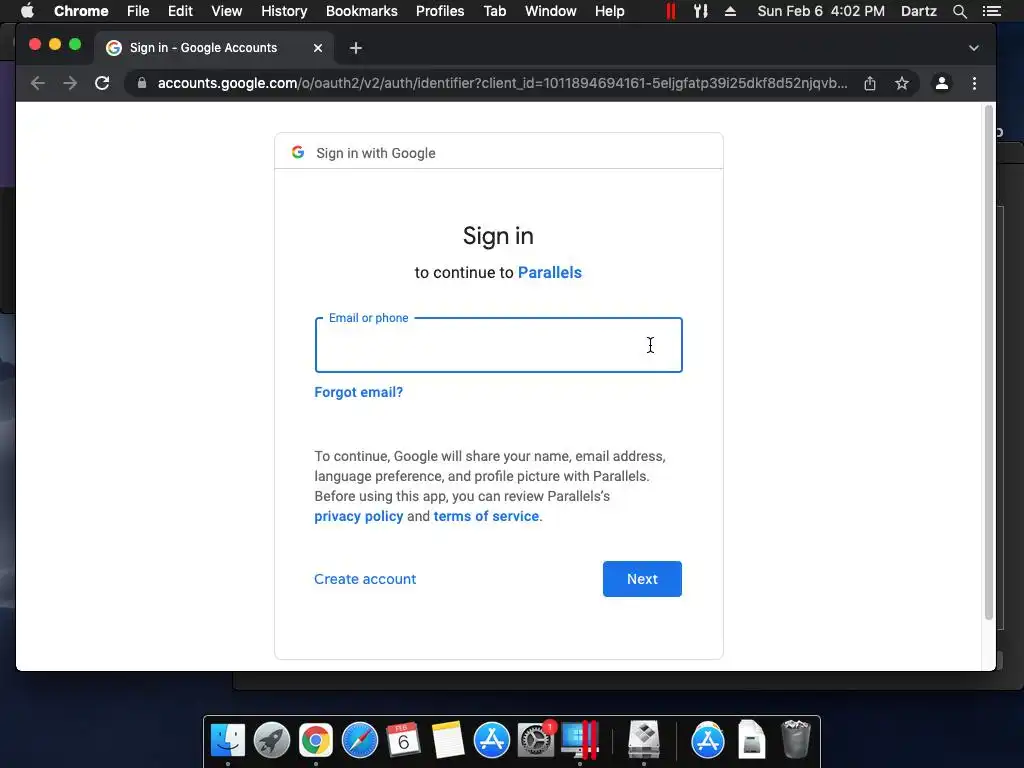Open the privacy policy link
Viewport: 1024px width, 768px height.
click(359, 516)
